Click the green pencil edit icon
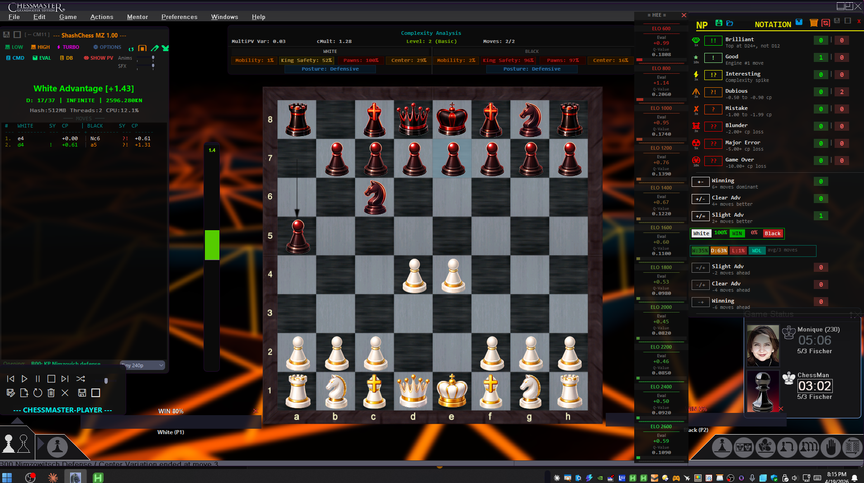The image size is (864, 483). click(155, 48)
